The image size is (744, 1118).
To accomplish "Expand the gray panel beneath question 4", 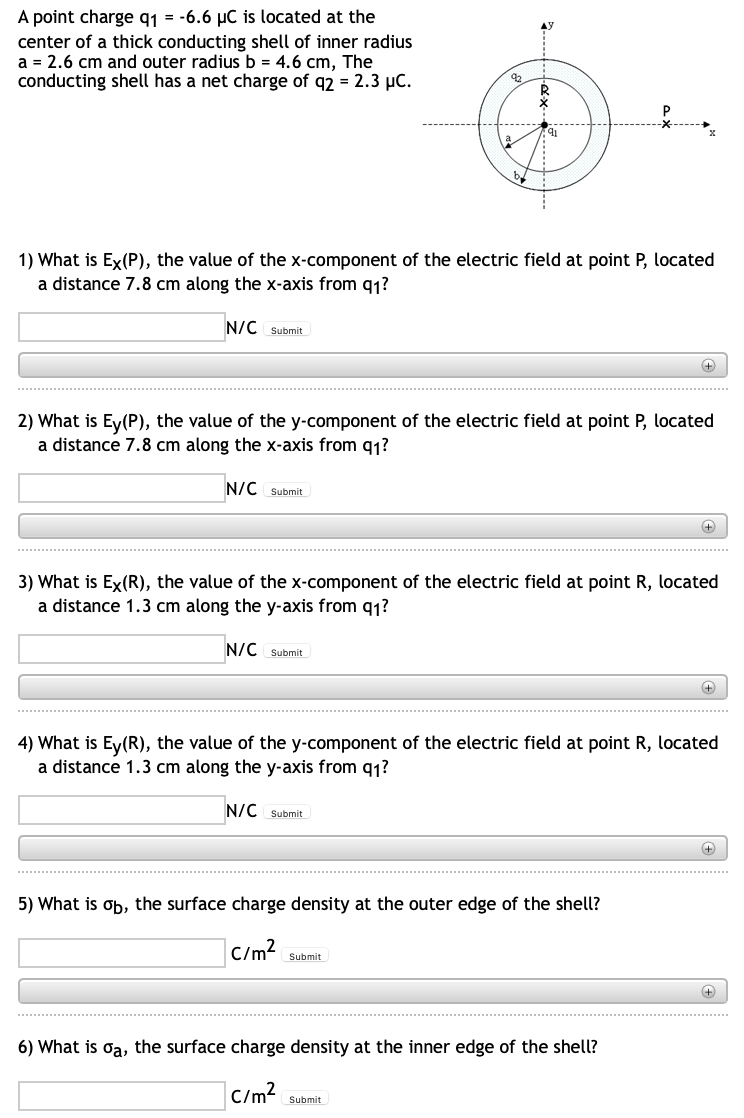I will point(372,848).
